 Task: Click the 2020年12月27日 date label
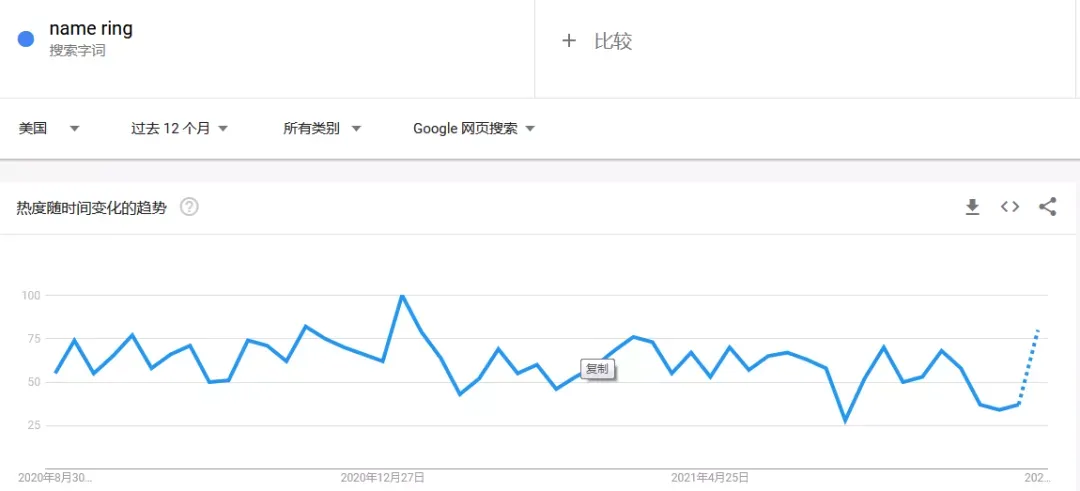pos(382,477)
